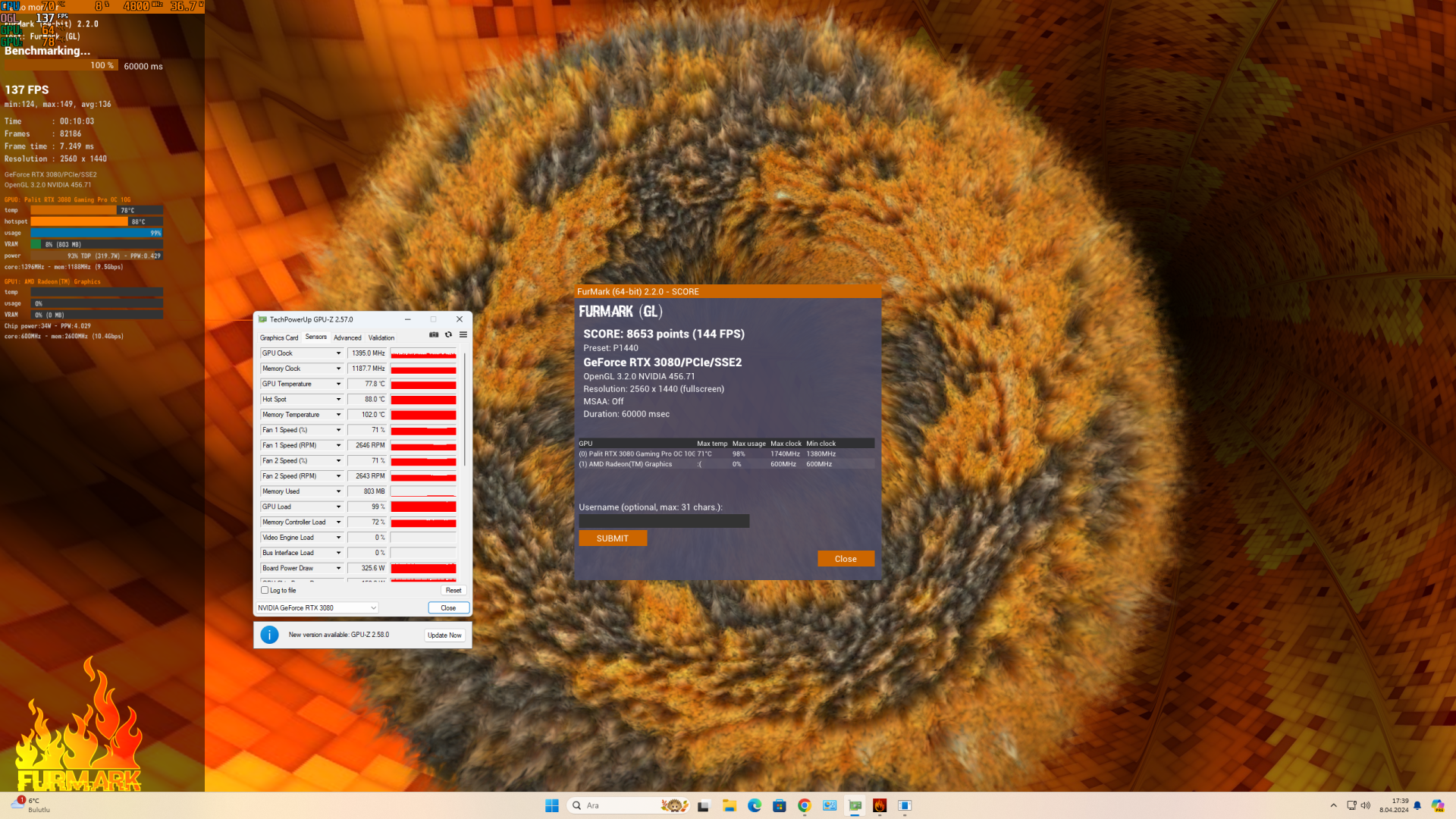This screenshot has width=1456, height=819.
Task: Open the NVIDIA GeForce RTX 3080 selector
Action: 317,608
